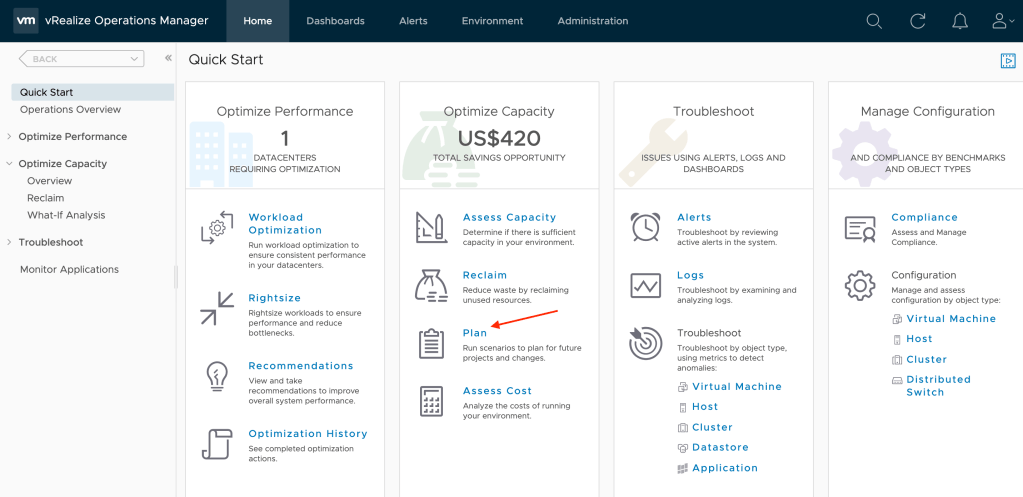Switch to the Dashboards tab
Viewport: 1023px width, 497px height.
pos(335,21)
